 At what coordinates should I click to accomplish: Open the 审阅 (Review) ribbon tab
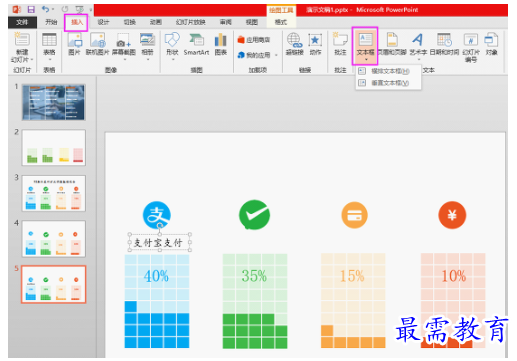[225, 22]
